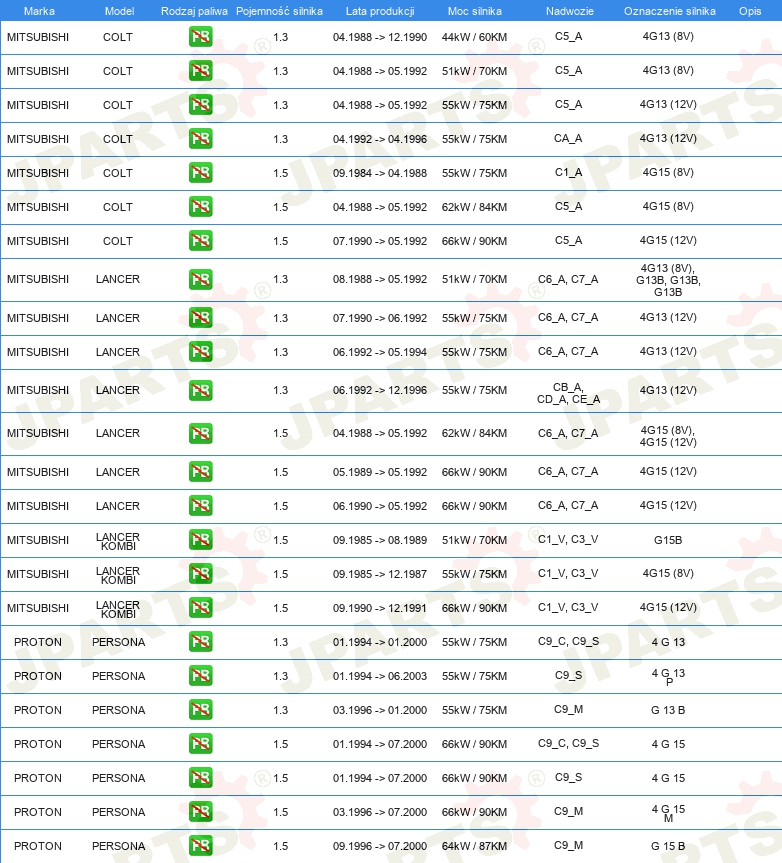Click fuel icon in Persona 1.5 C9_C, C9_S row

pyautogui.click(x=200, y=744)
